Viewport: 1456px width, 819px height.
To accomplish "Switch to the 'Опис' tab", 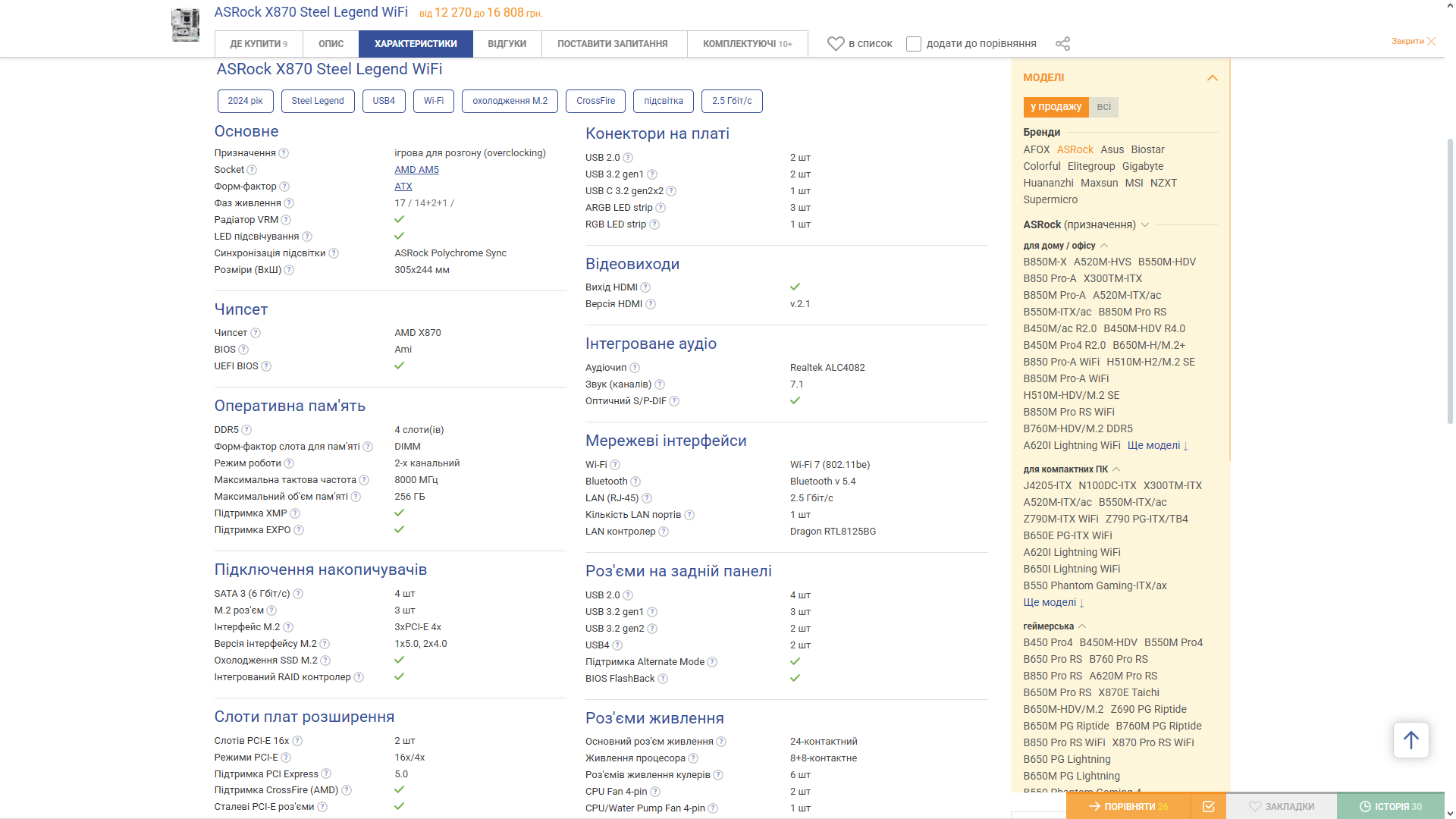I will [x=331, y=44].
